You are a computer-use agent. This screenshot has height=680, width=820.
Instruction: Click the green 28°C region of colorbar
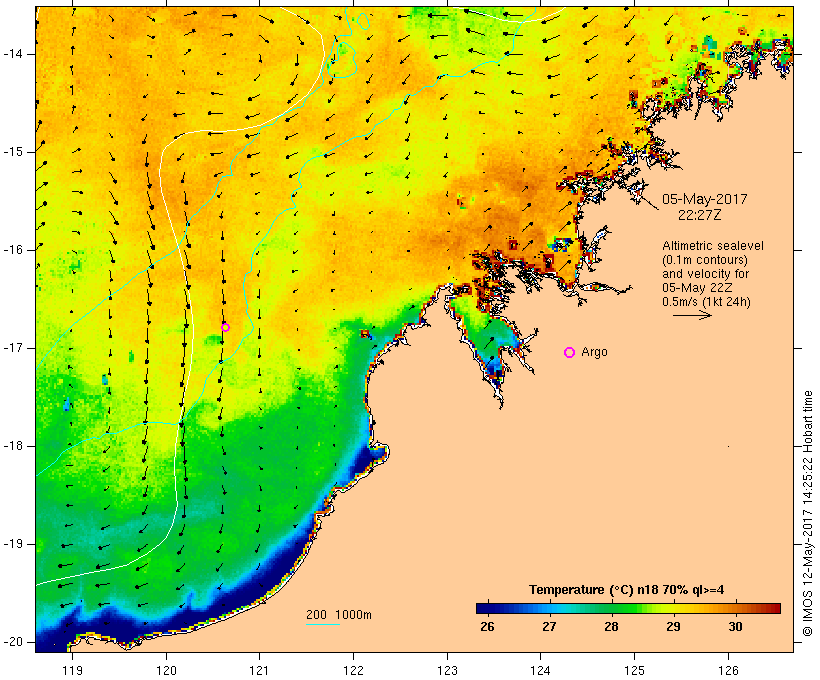click(611, 608)
